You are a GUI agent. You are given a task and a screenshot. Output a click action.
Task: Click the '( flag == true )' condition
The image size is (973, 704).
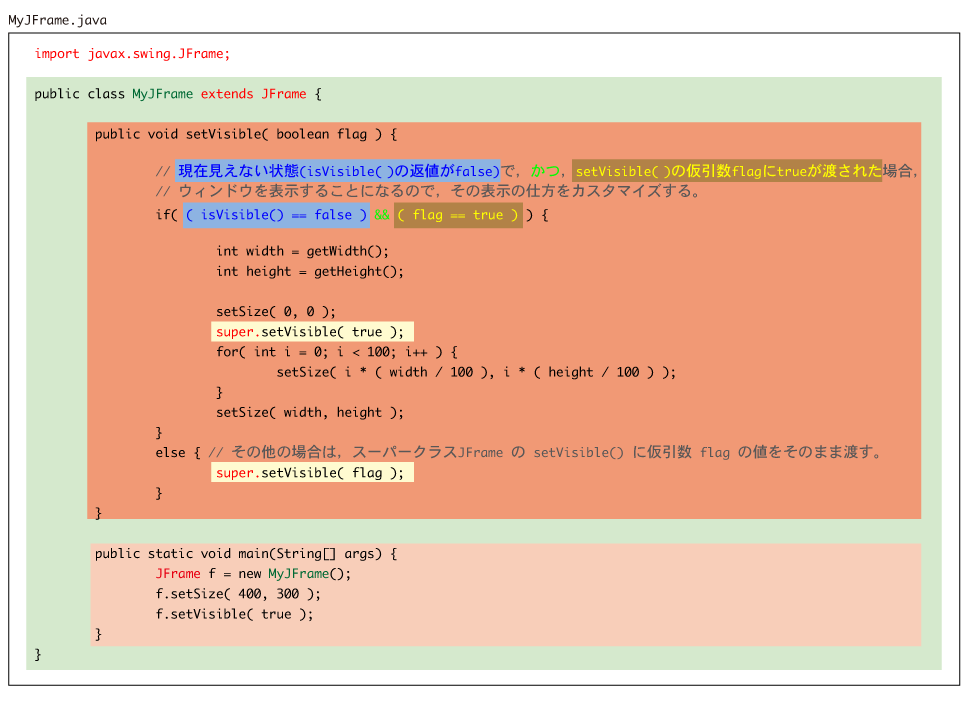coord(458,215)
